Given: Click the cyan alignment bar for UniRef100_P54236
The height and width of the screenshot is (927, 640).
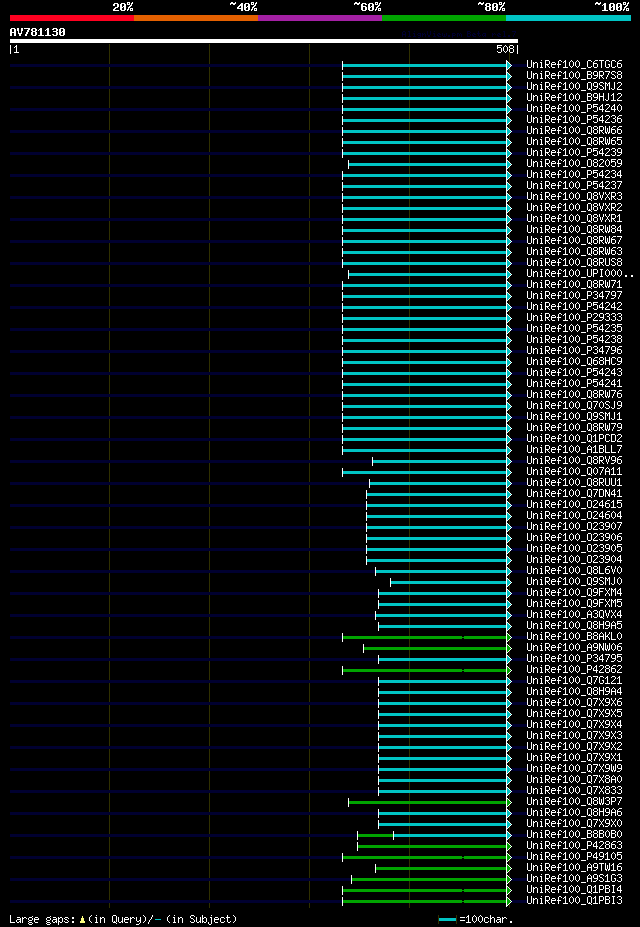Looking at the screenshot, I should pos(425,120).
